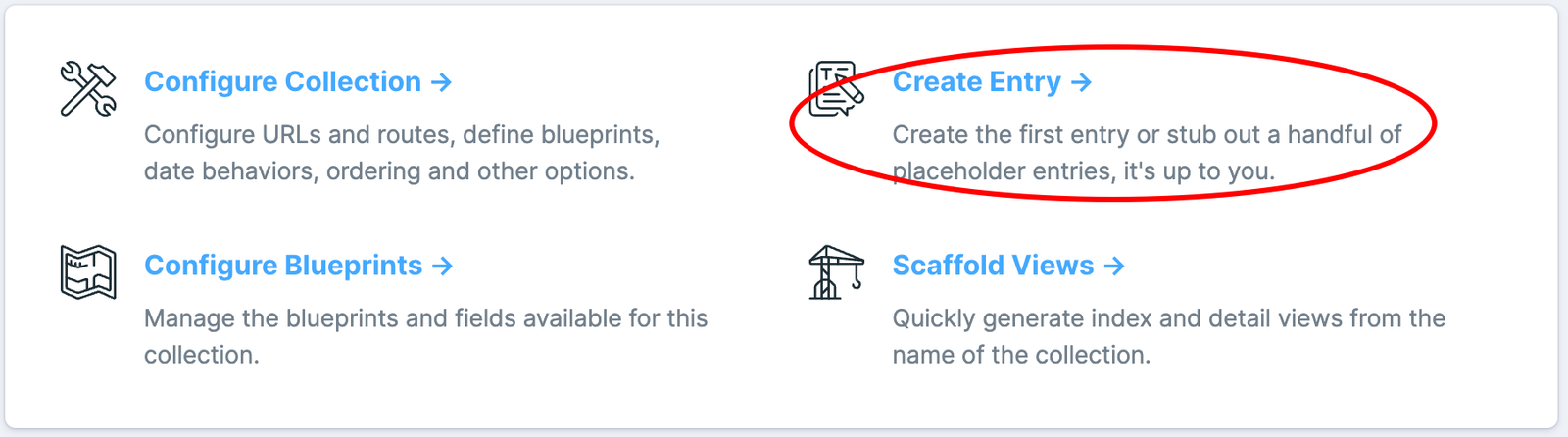Click the text "Configure URLs and routes, define blueprints,"
The width and height of the screenshot is (1568, 437).
(x=402, y=134)
